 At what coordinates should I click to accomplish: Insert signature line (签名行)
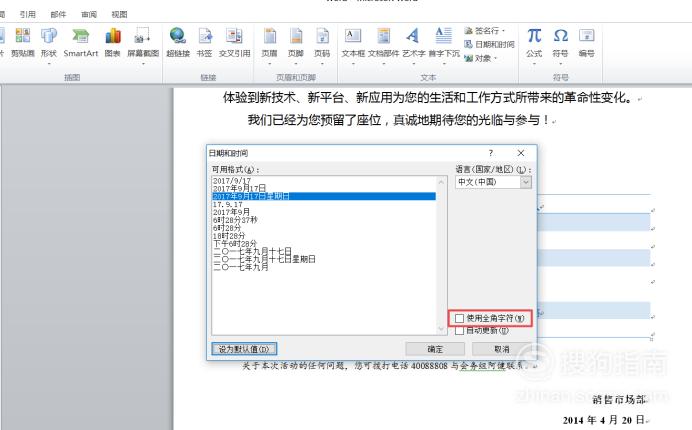click(x=484, y=30)
